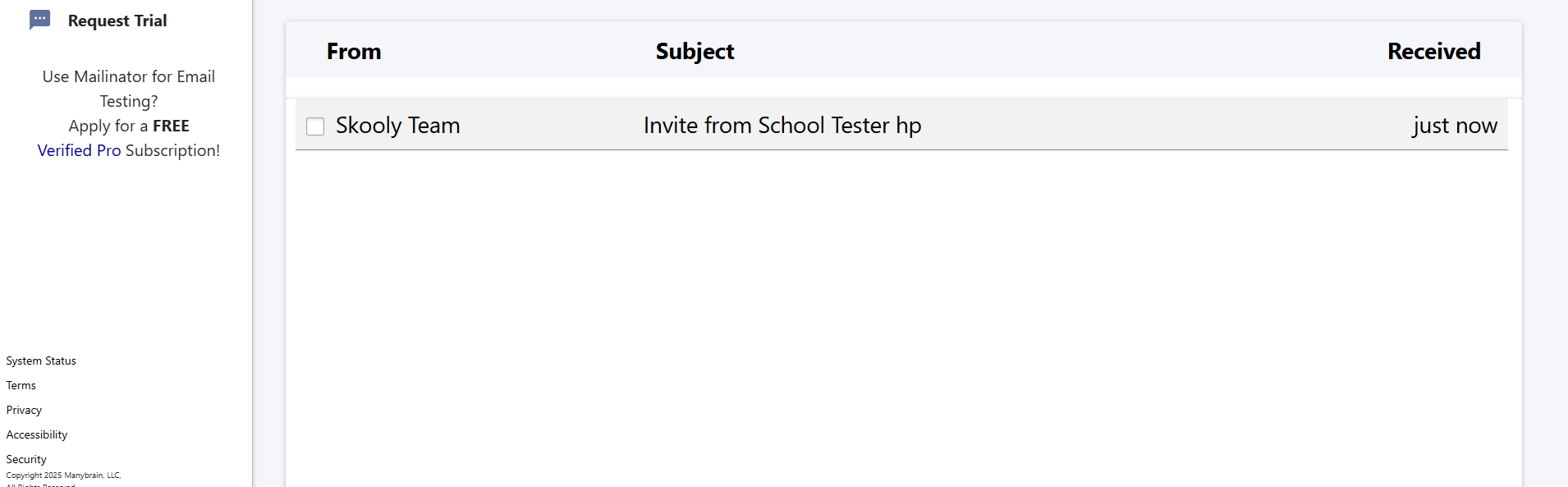Click the subject 'Invite from School Tester hp'
The width and height of the screenshot is (1568, 487).
pyautogui.click(x=782, y=126)
